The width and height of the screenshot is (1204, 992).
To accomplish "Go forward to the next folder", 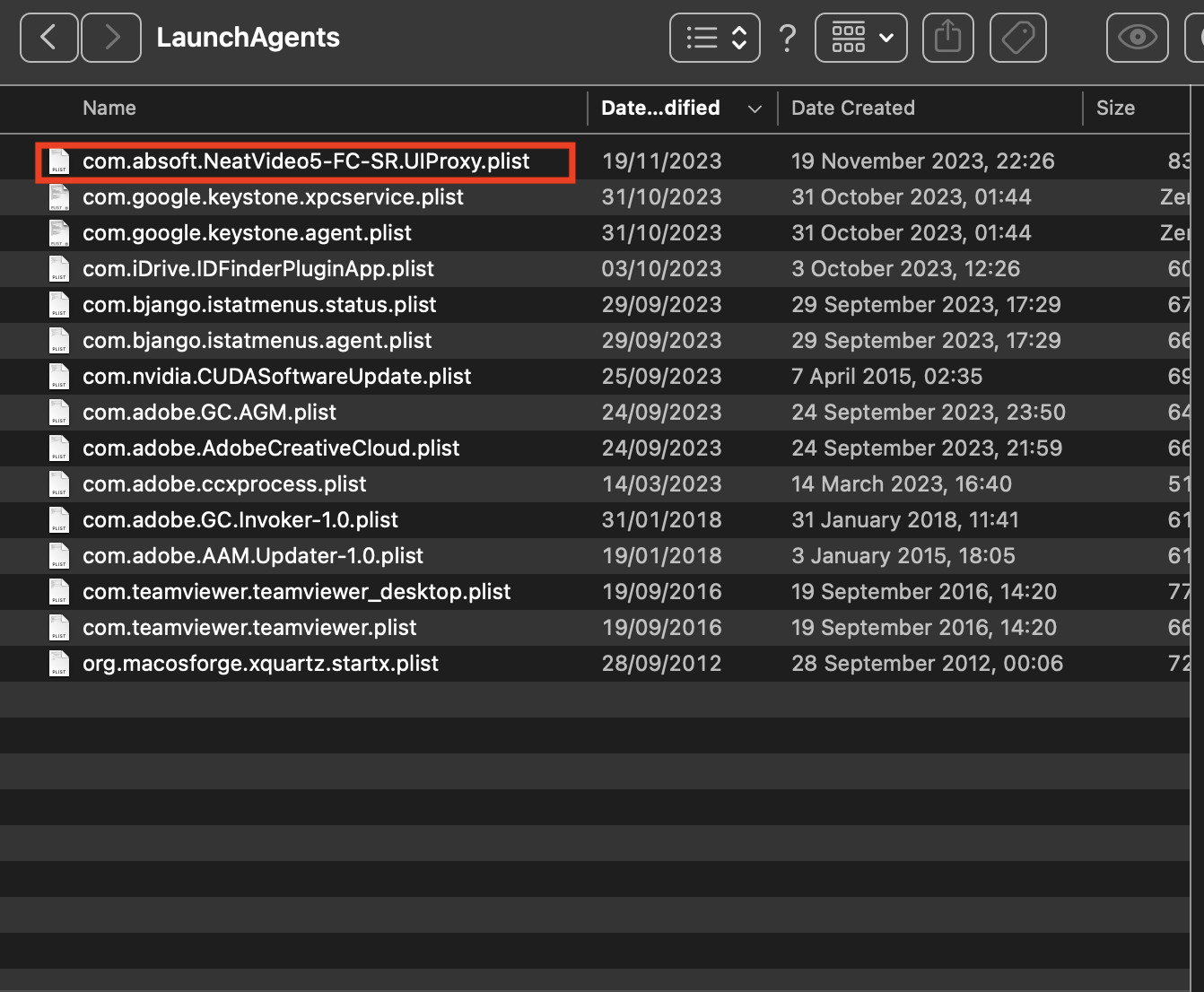I will (x=111, y=38).
